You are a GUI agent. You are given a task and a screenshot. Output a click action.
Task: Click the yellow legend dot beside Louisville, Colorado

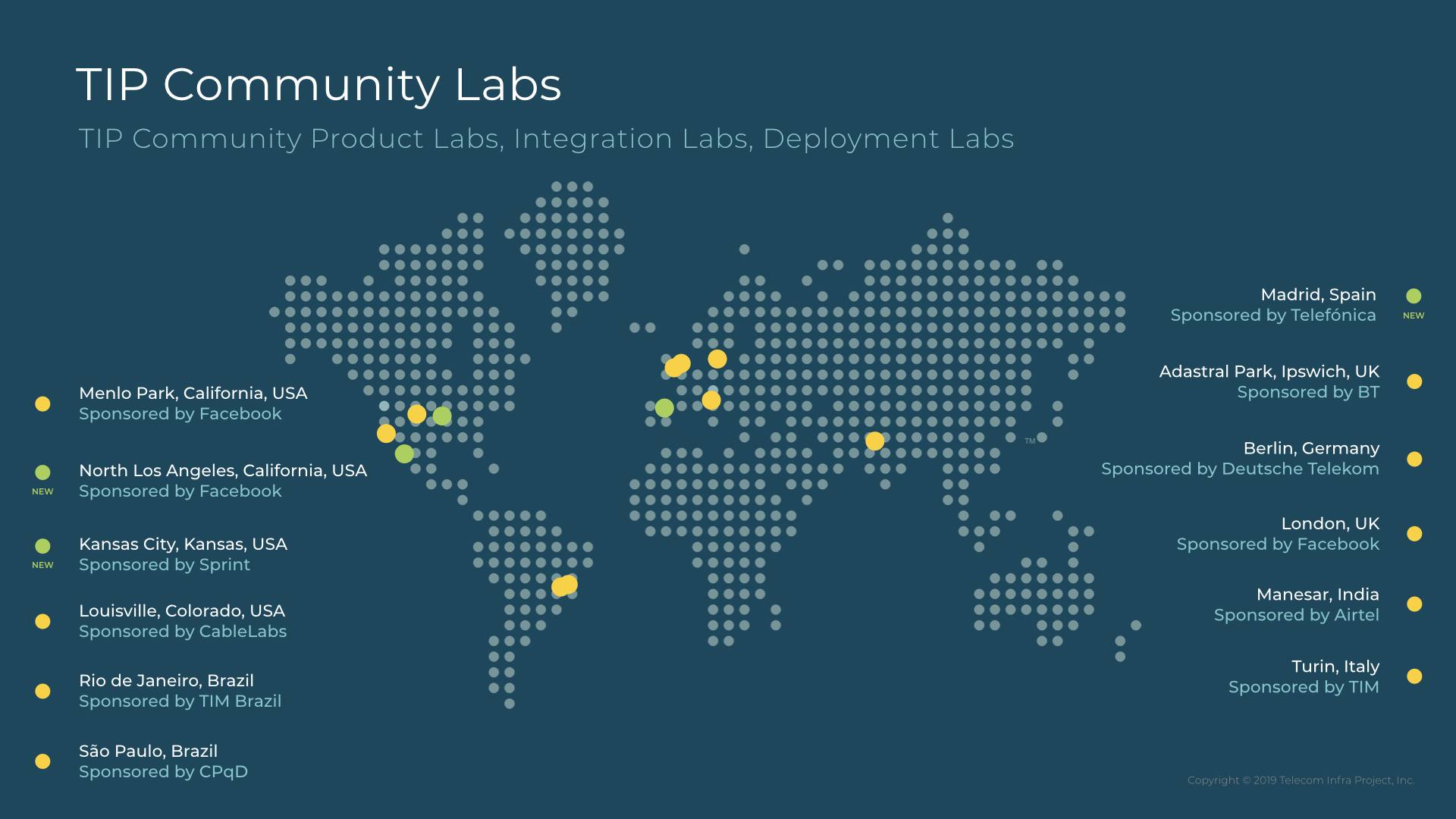point(42,621)
